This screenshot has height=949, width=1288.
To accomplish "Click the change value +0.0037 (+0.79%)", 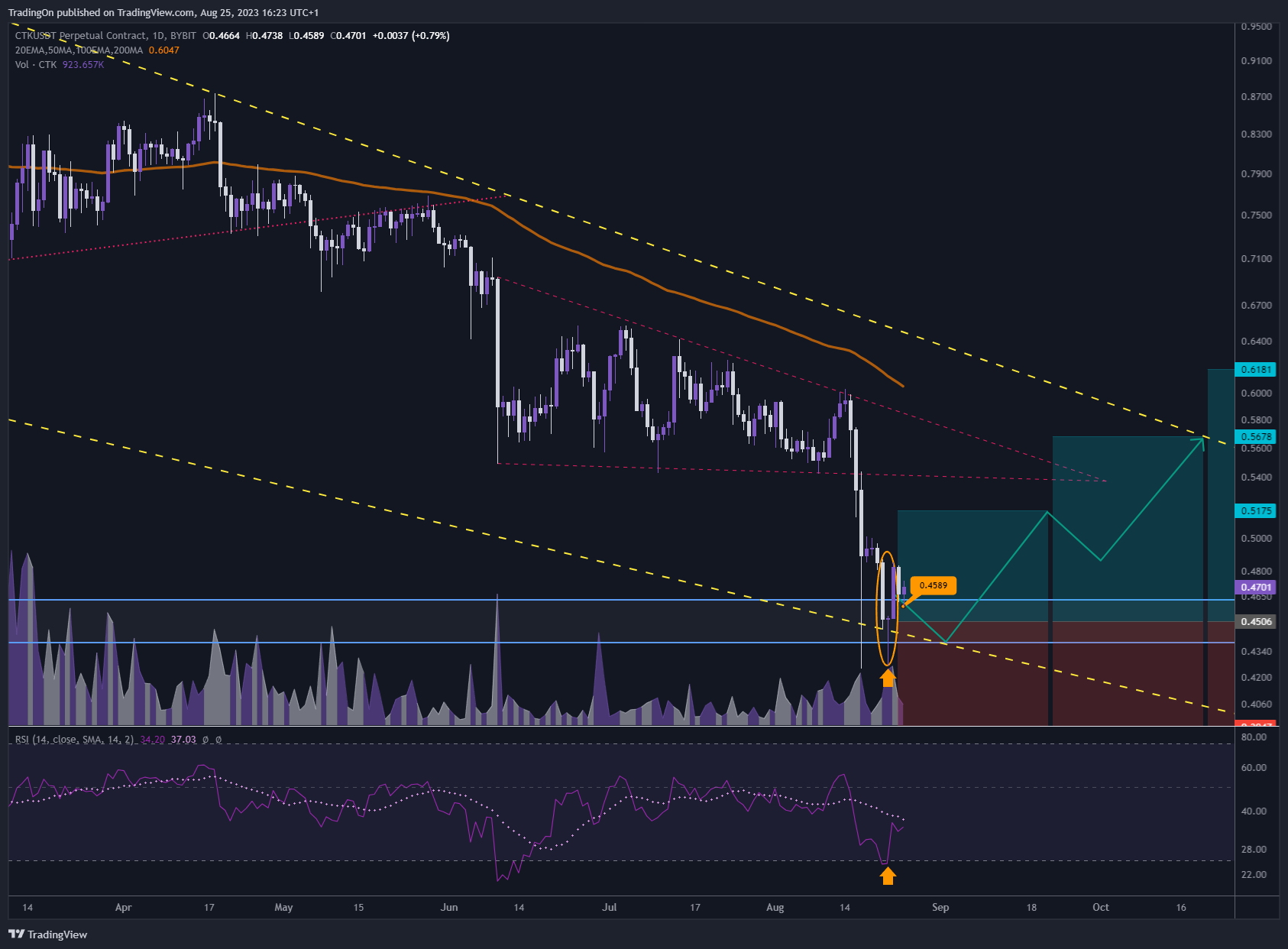I will (x=411, y=35).
